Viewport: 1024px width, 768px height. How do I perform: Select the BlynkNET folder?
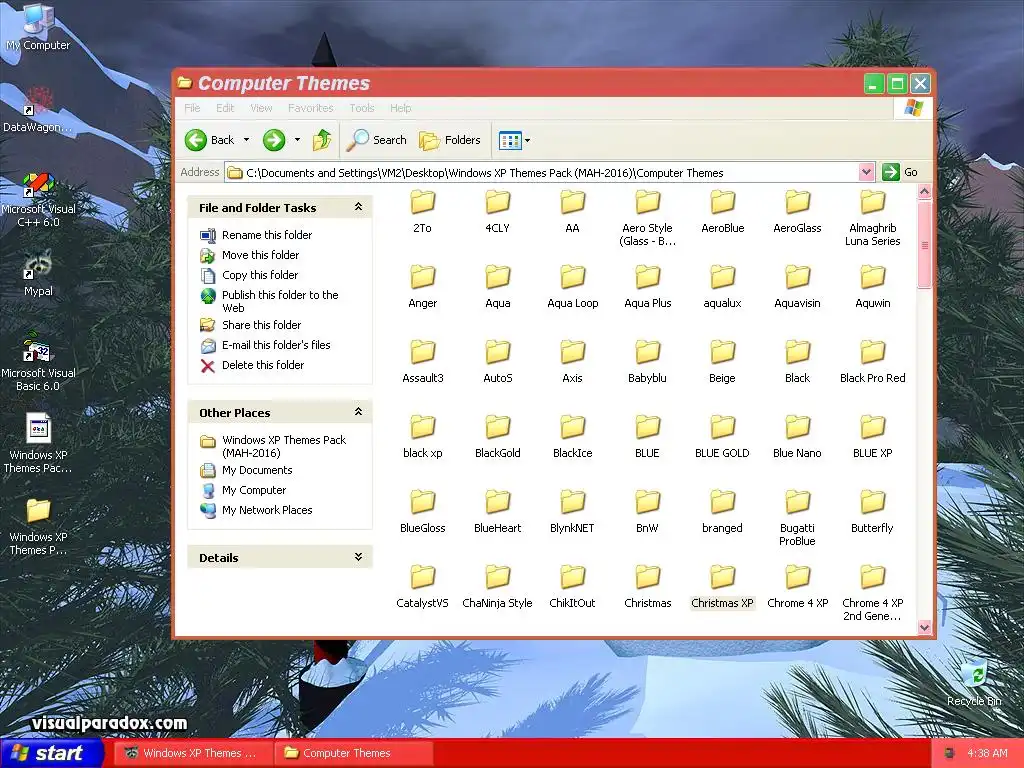[x=573, y=511]
